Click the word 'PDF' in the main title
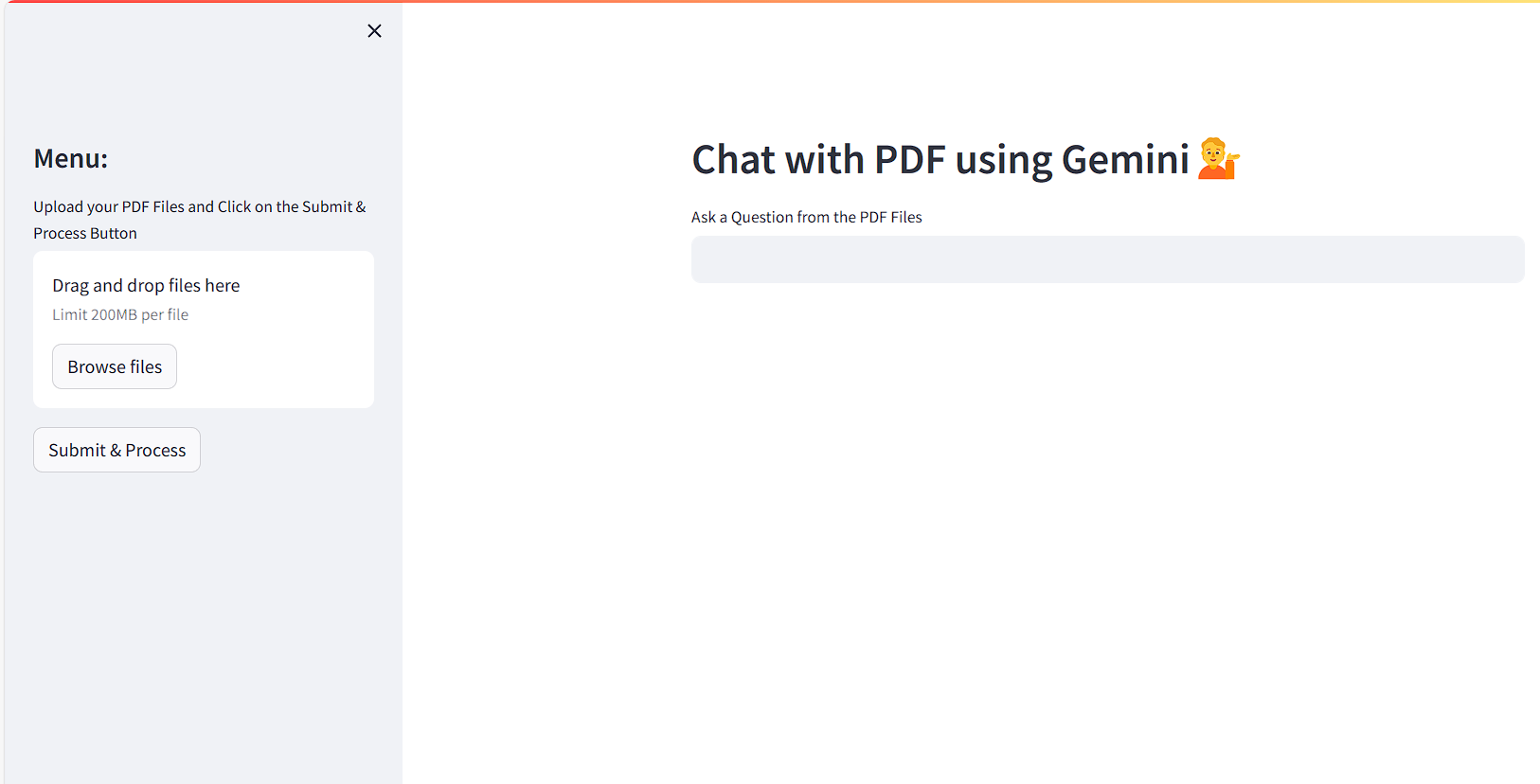1540x784 pixels. [909, 160]
